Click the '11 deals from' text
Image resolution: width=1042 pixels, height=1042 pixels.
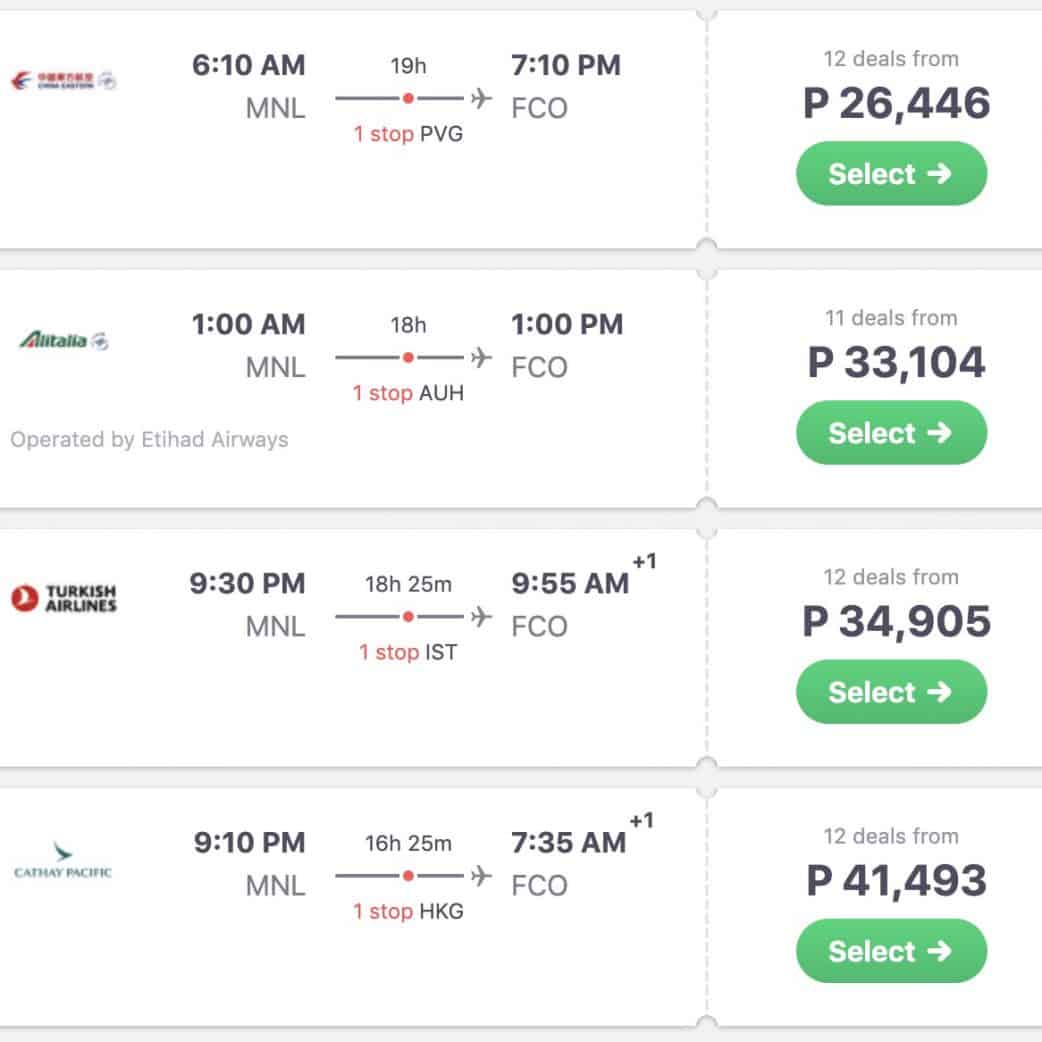pyautogui.click(x=890, y=318)
